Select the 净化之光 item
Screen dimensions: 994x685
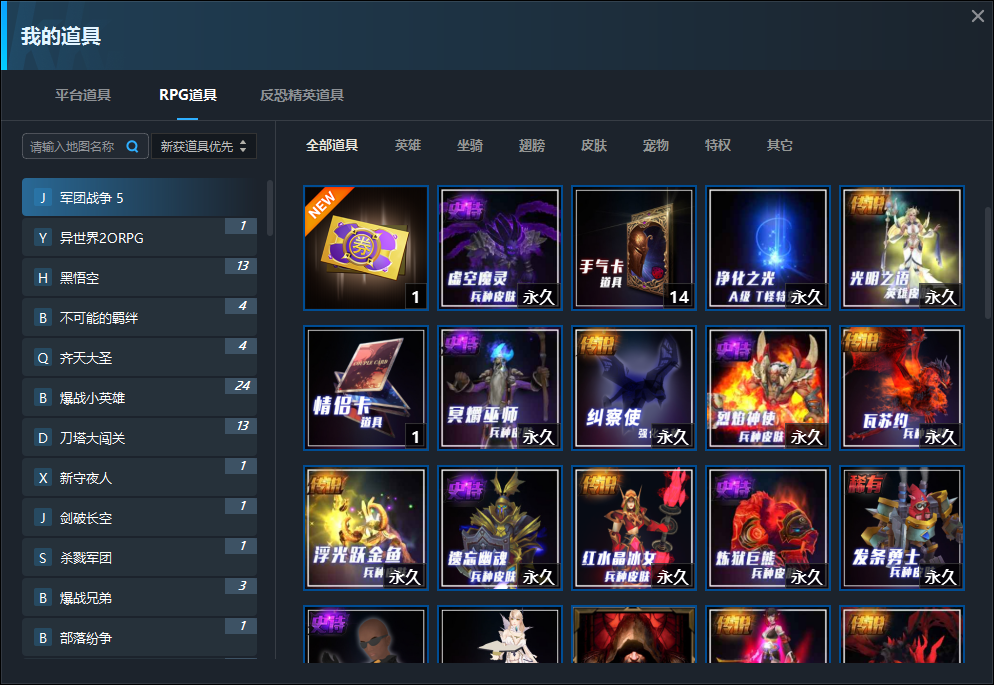[x=768, y=248]
